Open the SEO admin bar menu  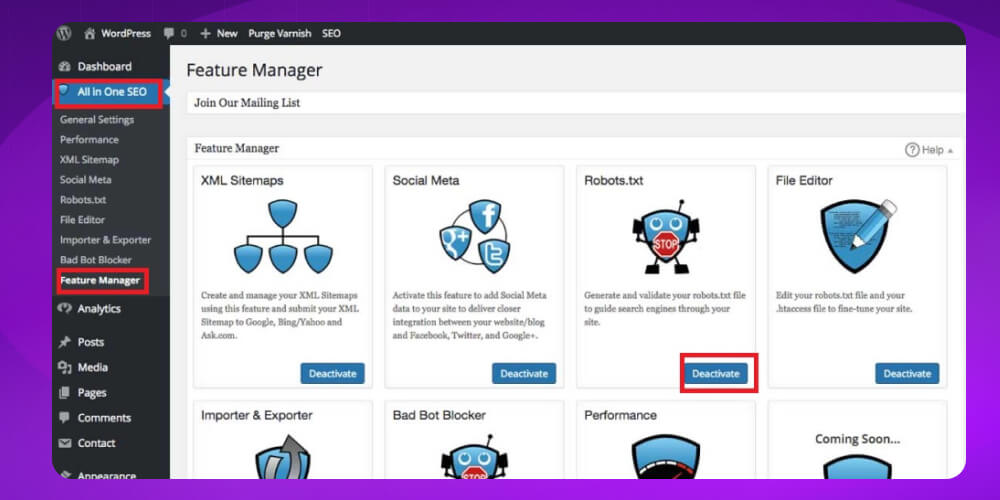click(x=331, y=34)
